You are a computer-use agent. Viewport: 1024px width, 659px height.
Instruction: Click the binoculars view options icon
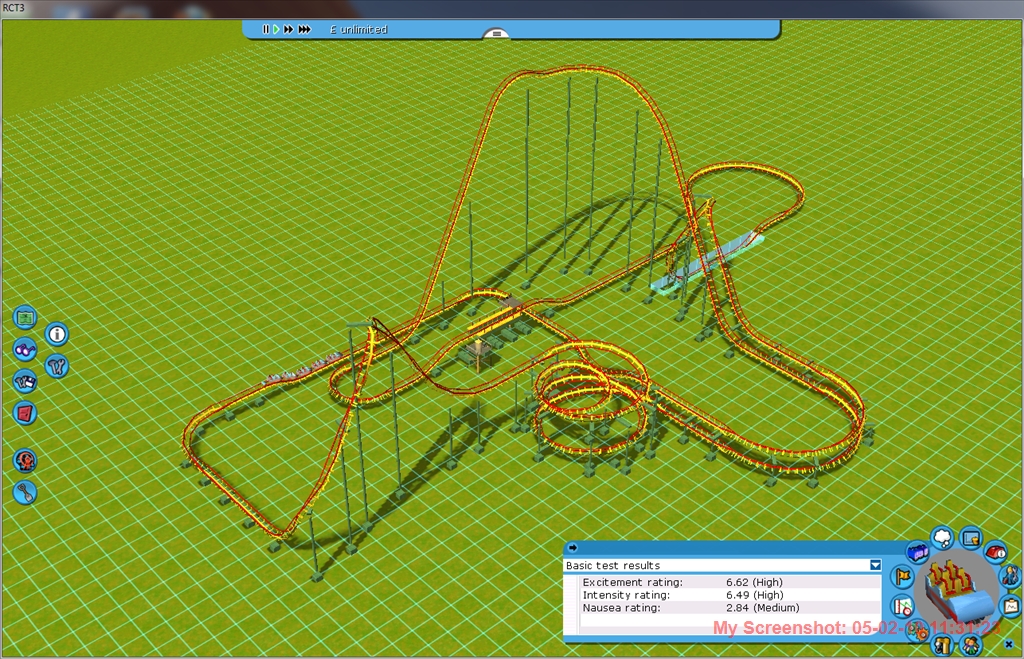[25, 349]
